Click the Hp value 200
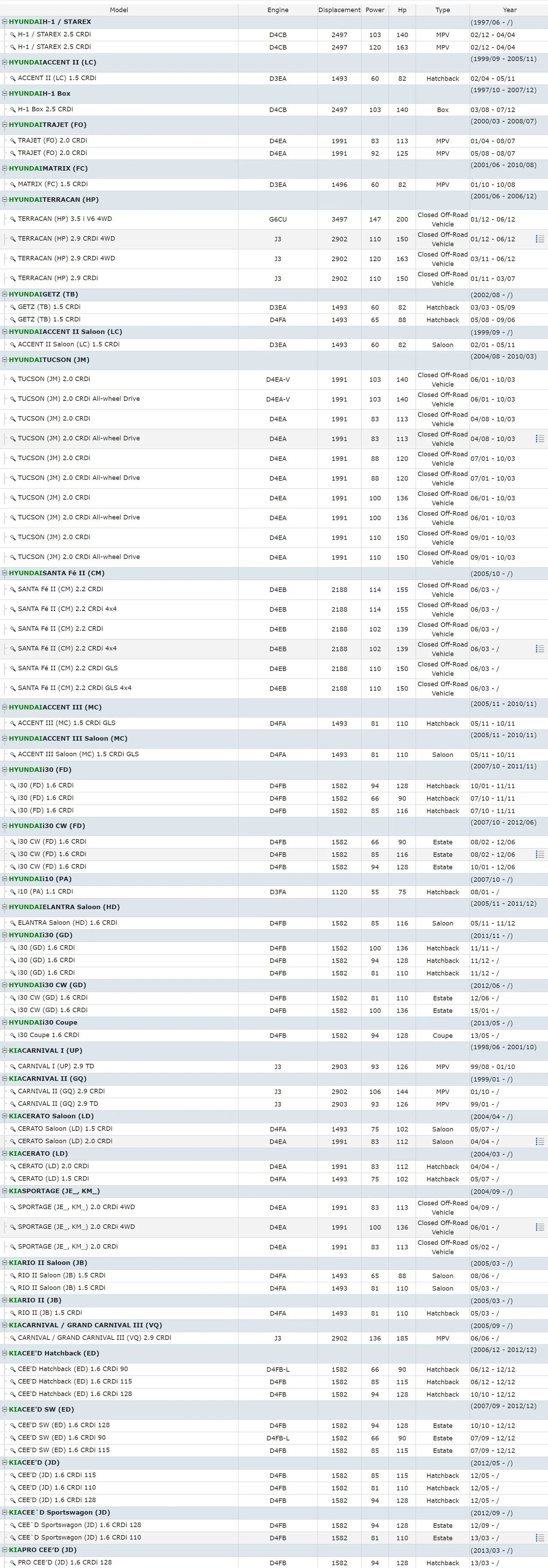Image resolution: width=548 pixels, height=1568 pixels. [x=403, y=220]
